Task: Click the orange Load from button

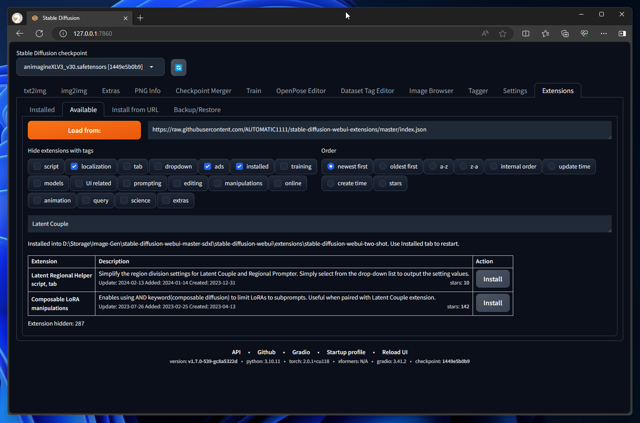Action: click(x=84, y=130)
